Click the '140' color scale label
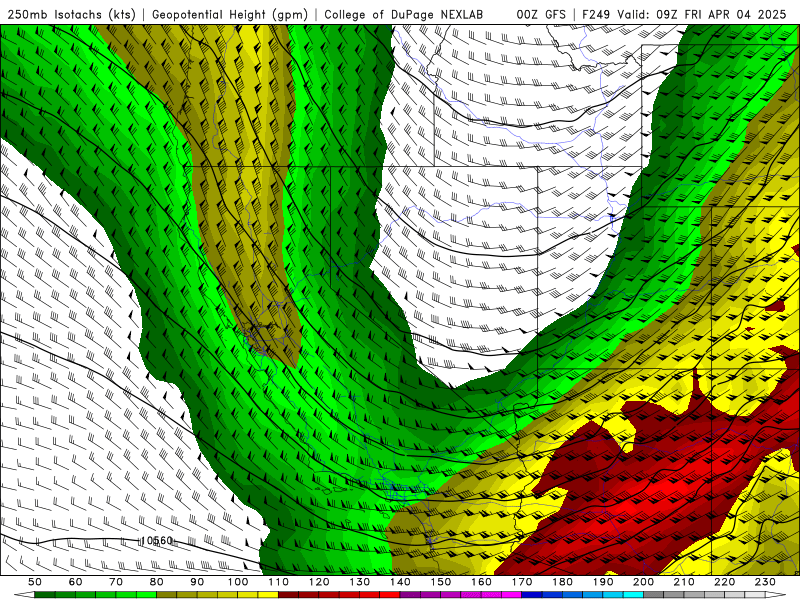The image size is (800, 600). tap(400, 582)
